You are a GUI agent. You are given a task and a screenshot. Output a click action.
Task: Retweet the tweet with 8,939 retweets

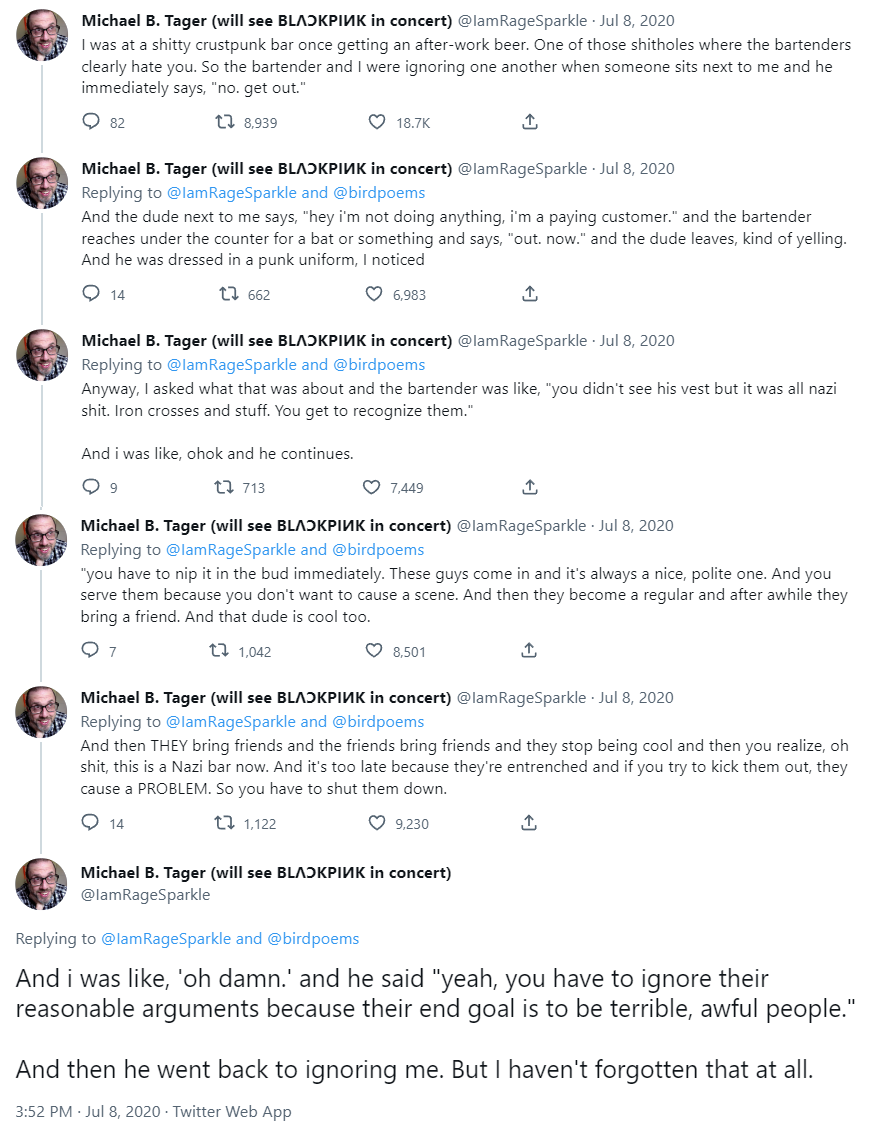(x=226, y=122)
